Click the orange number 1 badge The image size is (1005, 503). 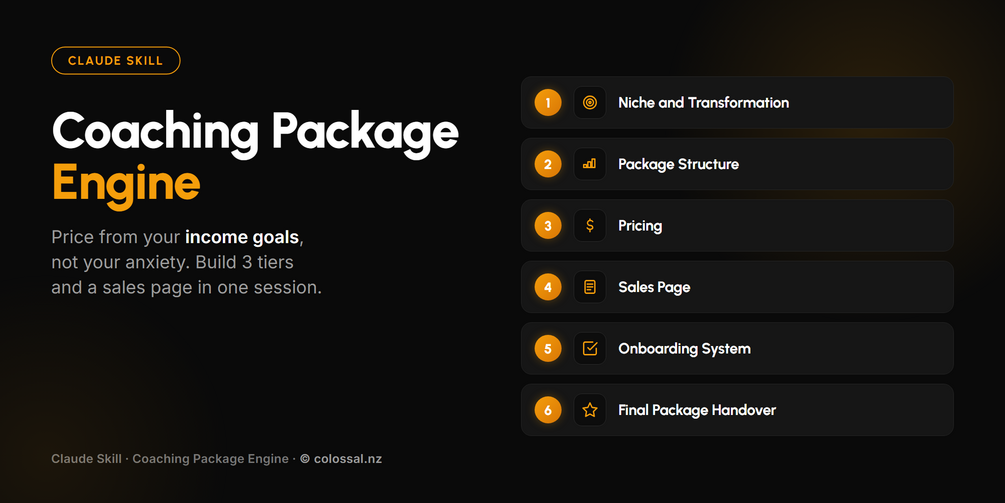pyautogui.click(x=548, y=103)
